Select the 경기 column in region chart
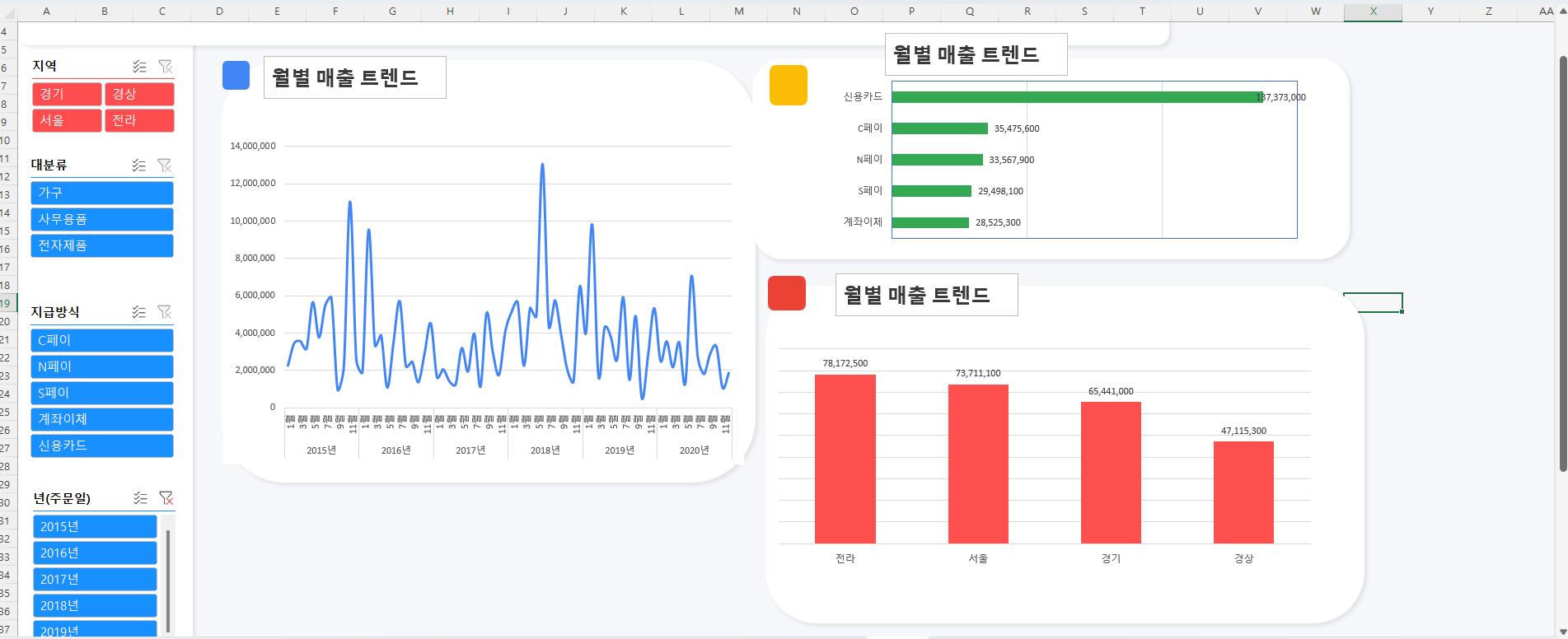The width and height of the screenshot is (1568, 639). tap(1111, 473)
